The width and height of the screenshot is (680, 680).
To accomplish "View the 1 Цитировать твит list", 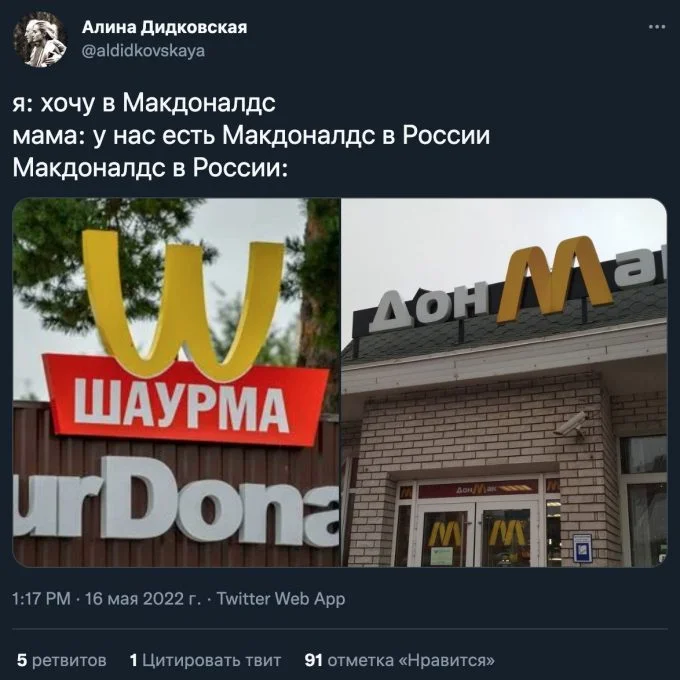I will pyautogui.click(x=205, y=660).
